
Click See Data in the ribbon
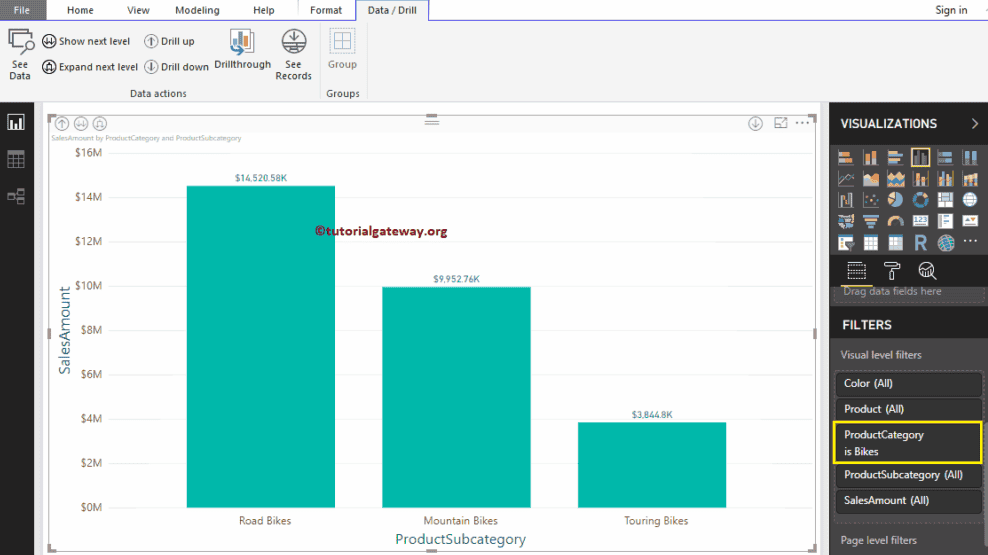pos(20,55)
